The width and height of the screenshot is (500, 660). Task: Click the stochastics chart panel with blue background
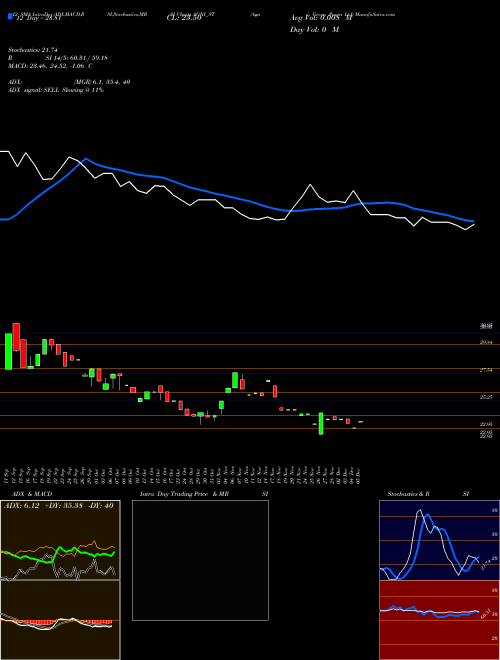point(439,540)
